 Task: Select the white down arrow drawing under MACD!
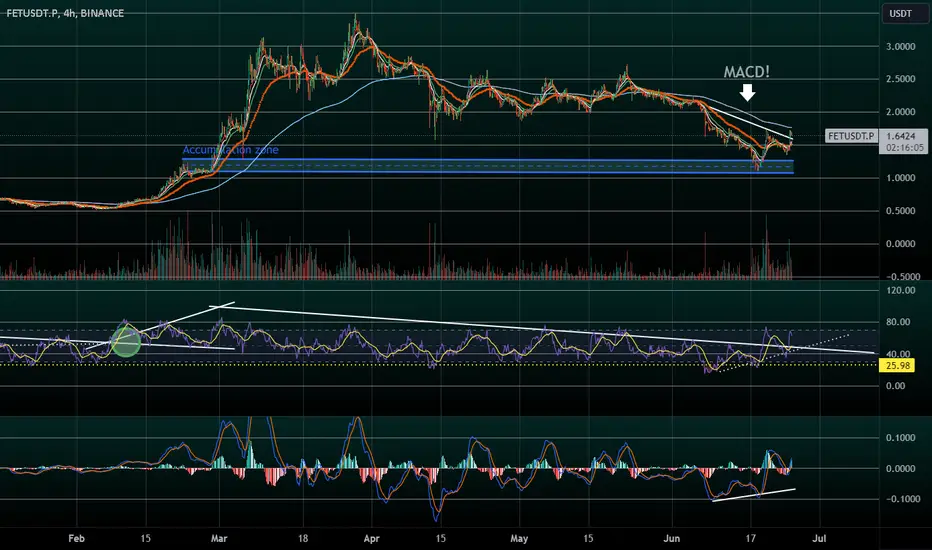coord(747,92)
